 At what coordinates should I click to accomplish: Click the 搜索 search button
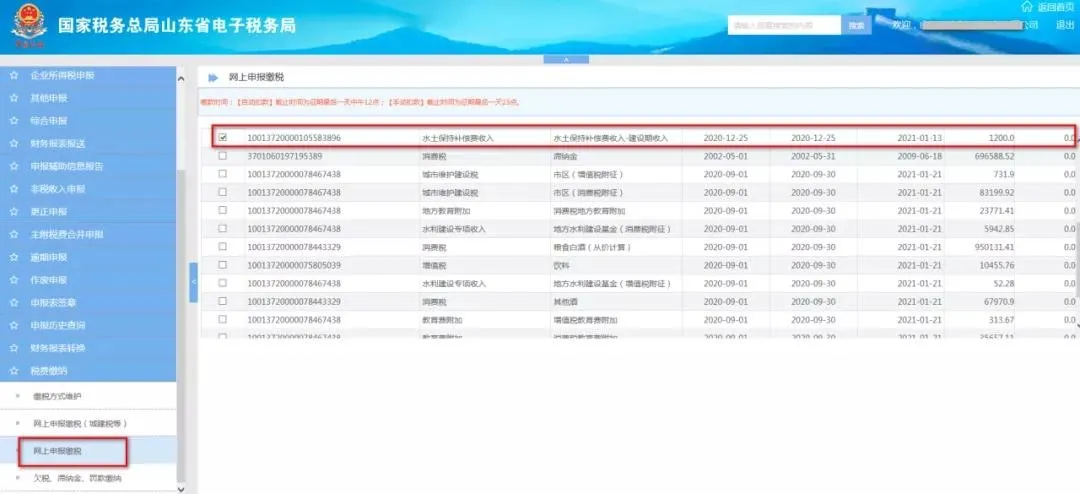click(856, 25)
